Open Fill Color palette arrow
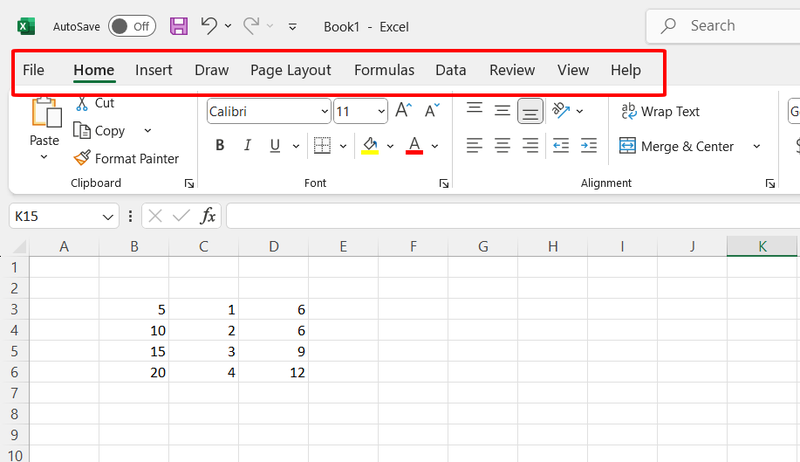Viewport: 800px width, 462px height. tap(390, 146)
